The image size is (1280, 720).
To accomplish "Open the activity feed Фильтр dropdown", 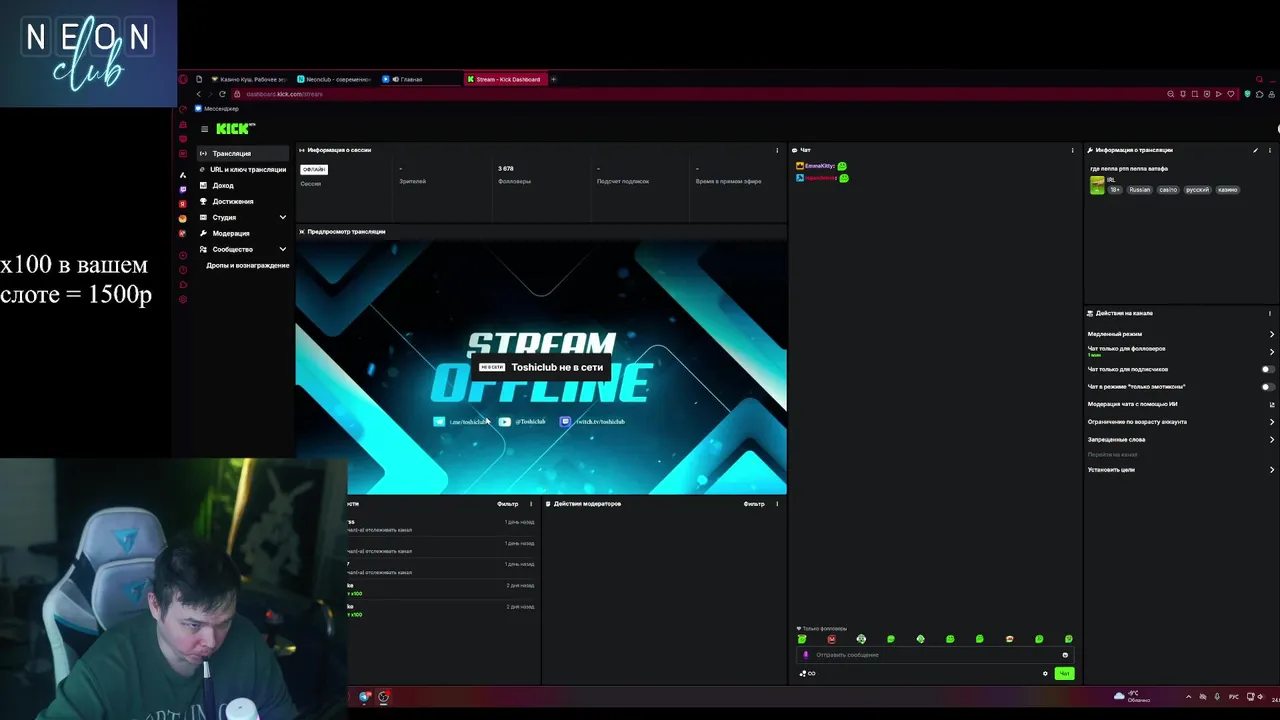I will [508, 504].
